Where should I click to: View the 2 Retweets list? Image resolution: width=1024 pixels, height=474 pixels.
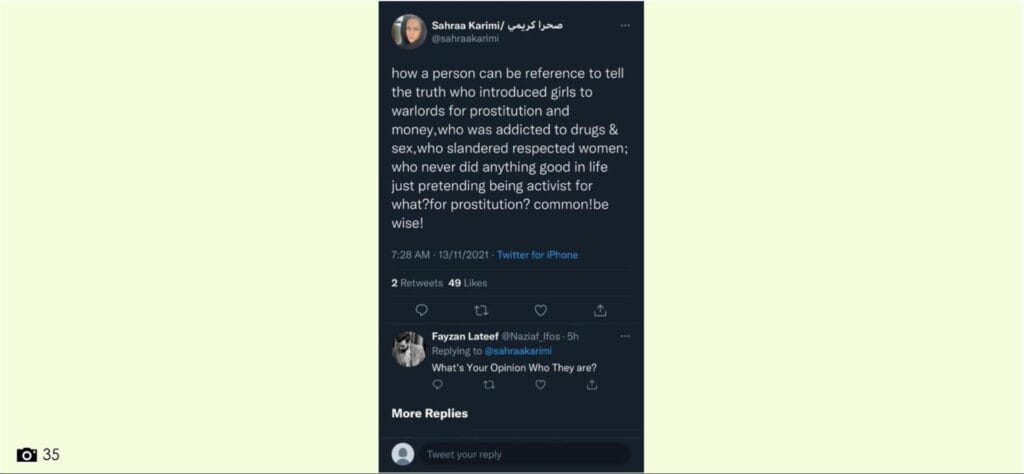[416, 283]
